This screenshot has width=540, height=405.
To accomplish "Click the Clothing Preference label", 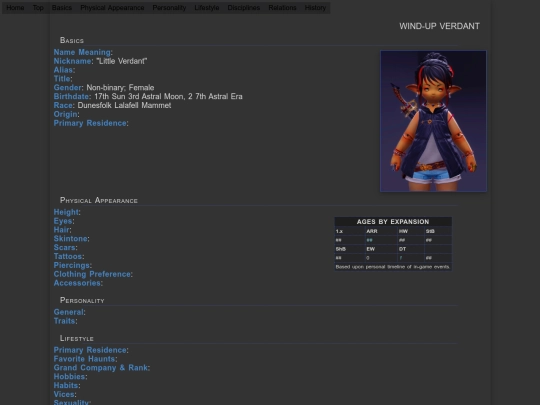I will [92, 274].
